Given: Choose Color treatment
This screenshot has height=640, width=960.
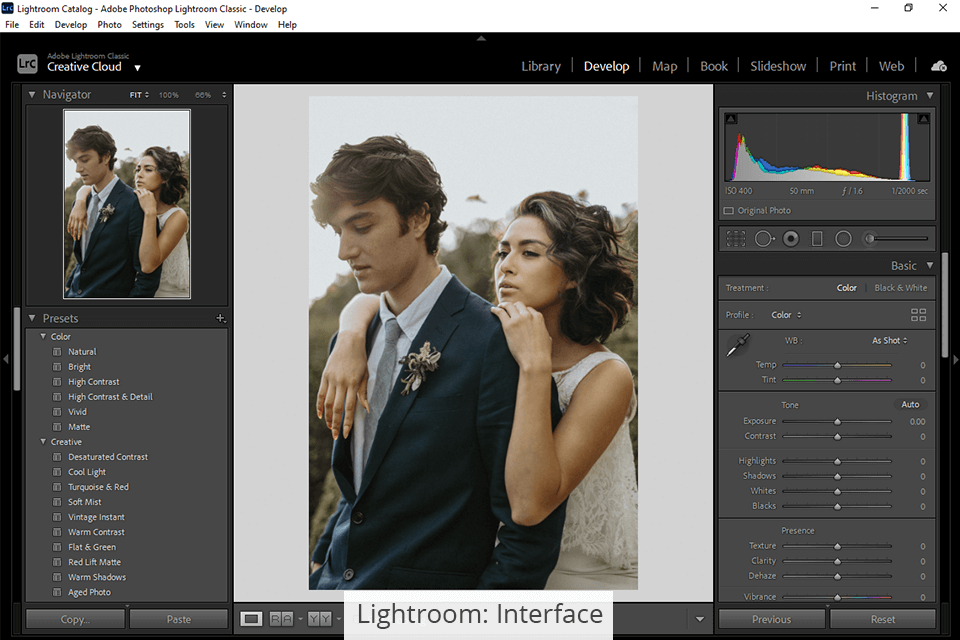Looking at the screenshot, I should point(847,288).
